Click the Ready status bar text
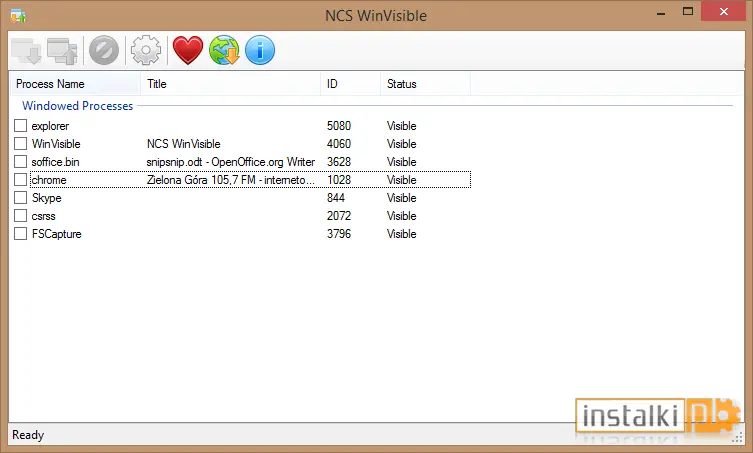This screenshot has height=453, width=753. 28,435
